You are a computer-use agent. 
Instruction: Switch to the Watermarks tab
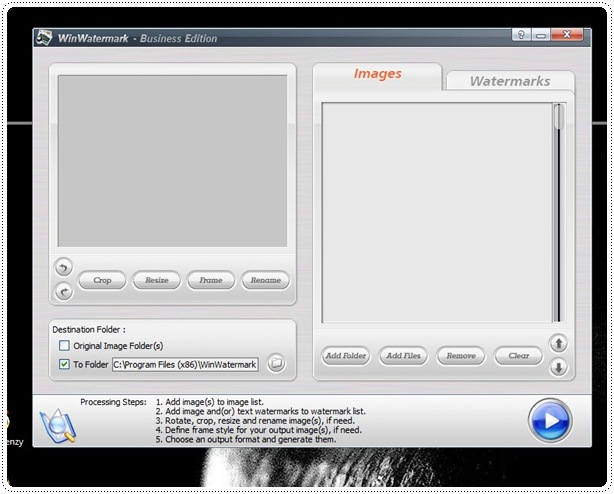[x=510, y=81]
